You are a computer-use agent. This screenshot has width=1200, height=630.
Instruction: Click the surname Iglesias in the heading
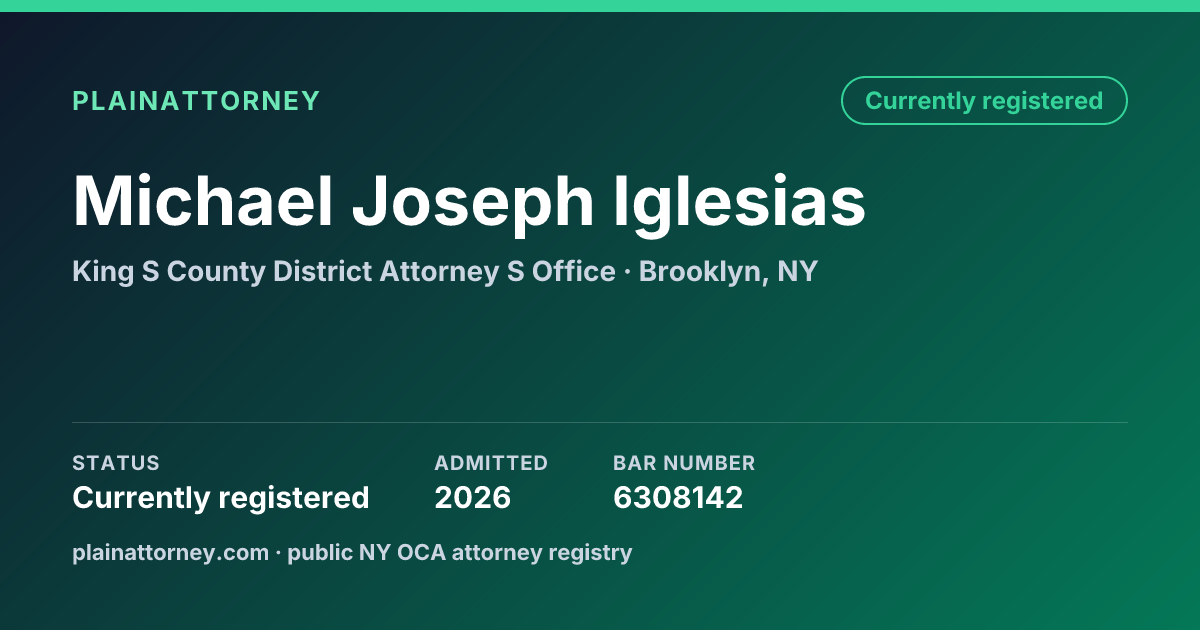(739, 203)
